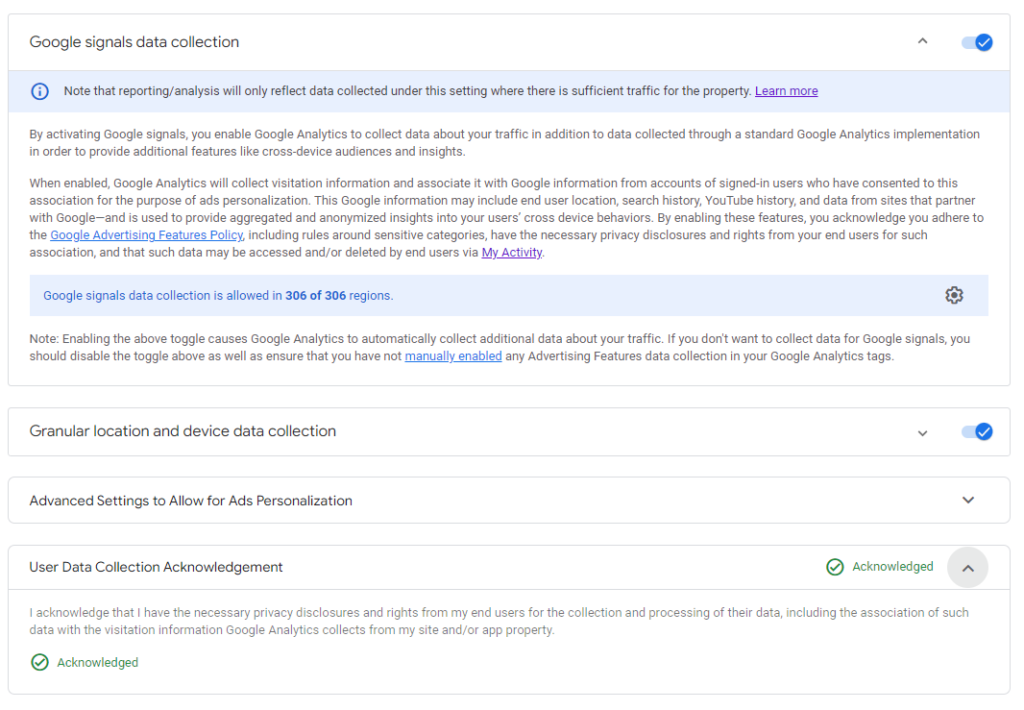Open the Learn more link
This screenshot has height=710, width=1024.
[786, 91]
